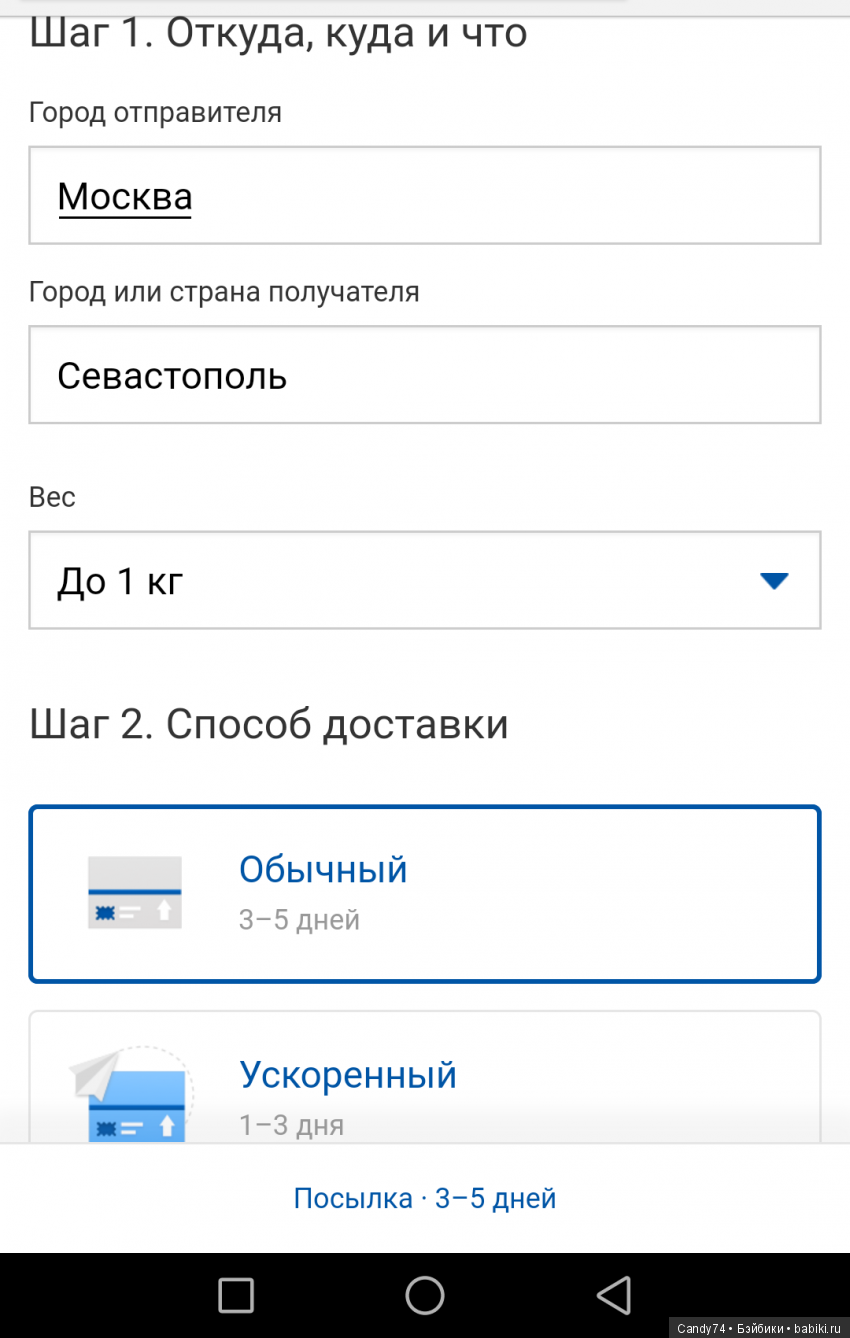
Task: Tap the "Шаг 2. Способ доставки" heading
Action: pos(269,724)
